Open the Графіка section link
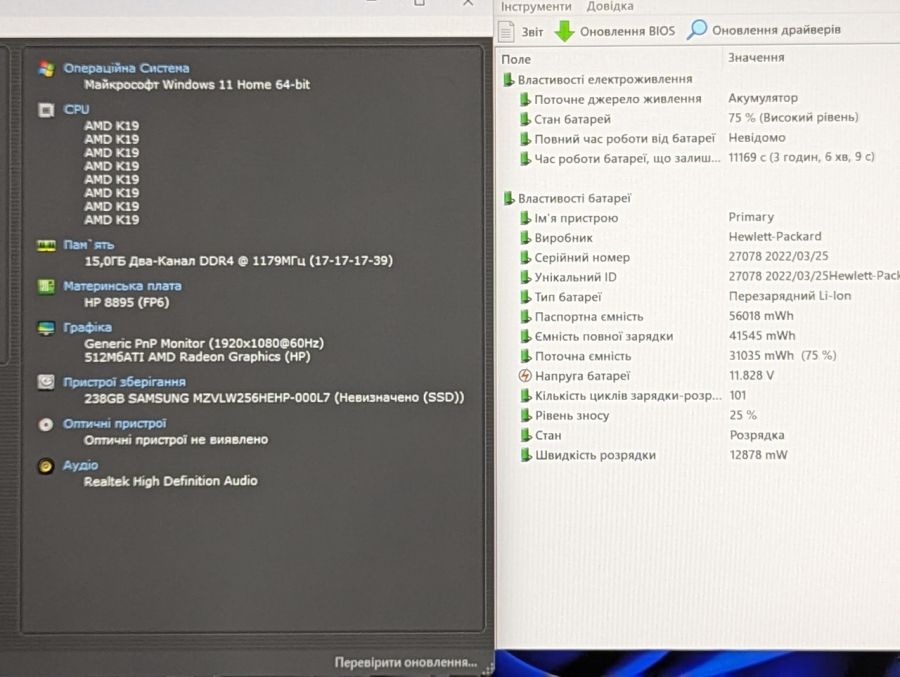The width and height of the screenshot is (900, 677). click(x=87, y=327)
